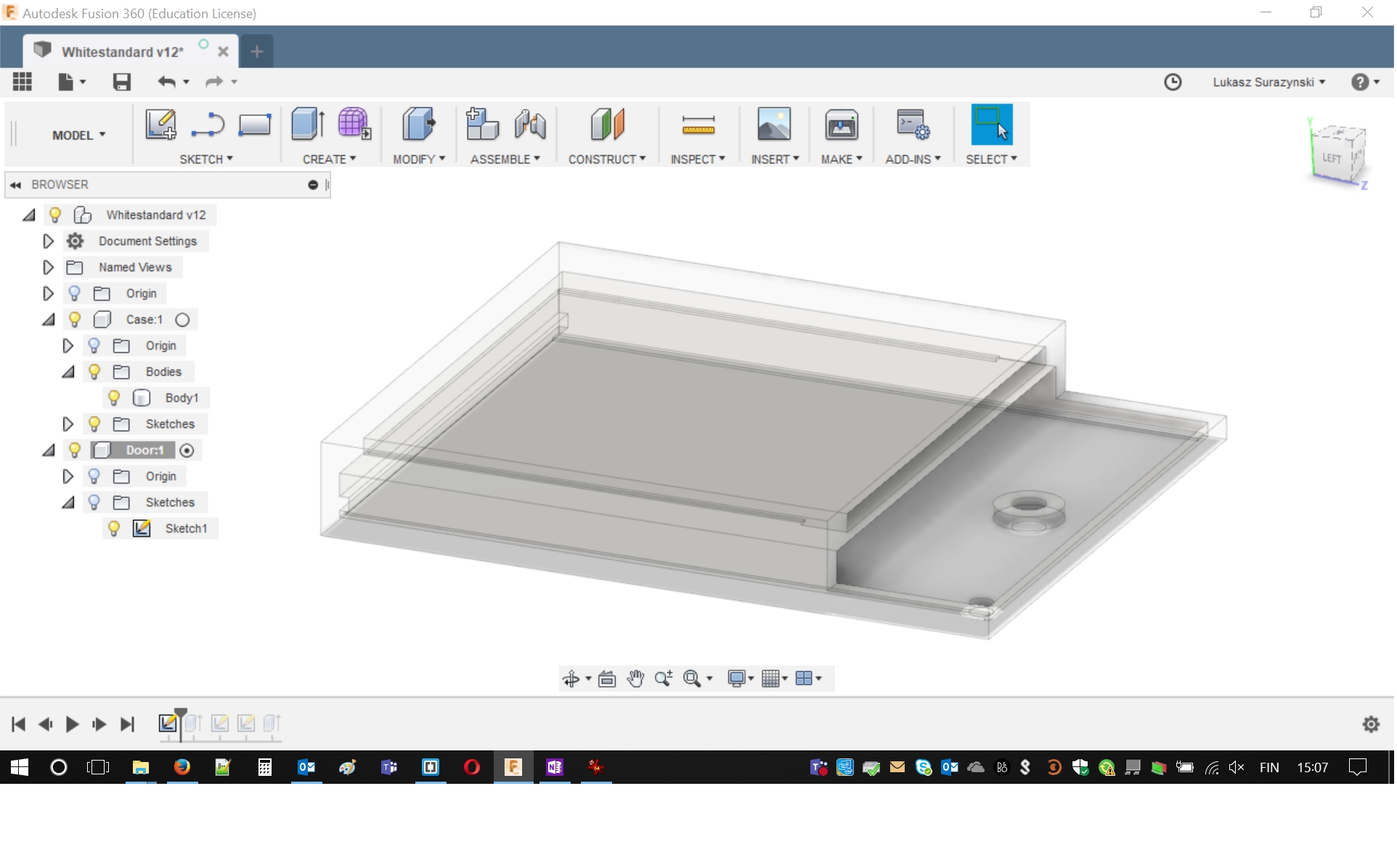Image resolution: width=1397 pixels, height=868 pixels.
Task: Open the Lukasz Surazynski account dropdown
Action: [1268, 83]
